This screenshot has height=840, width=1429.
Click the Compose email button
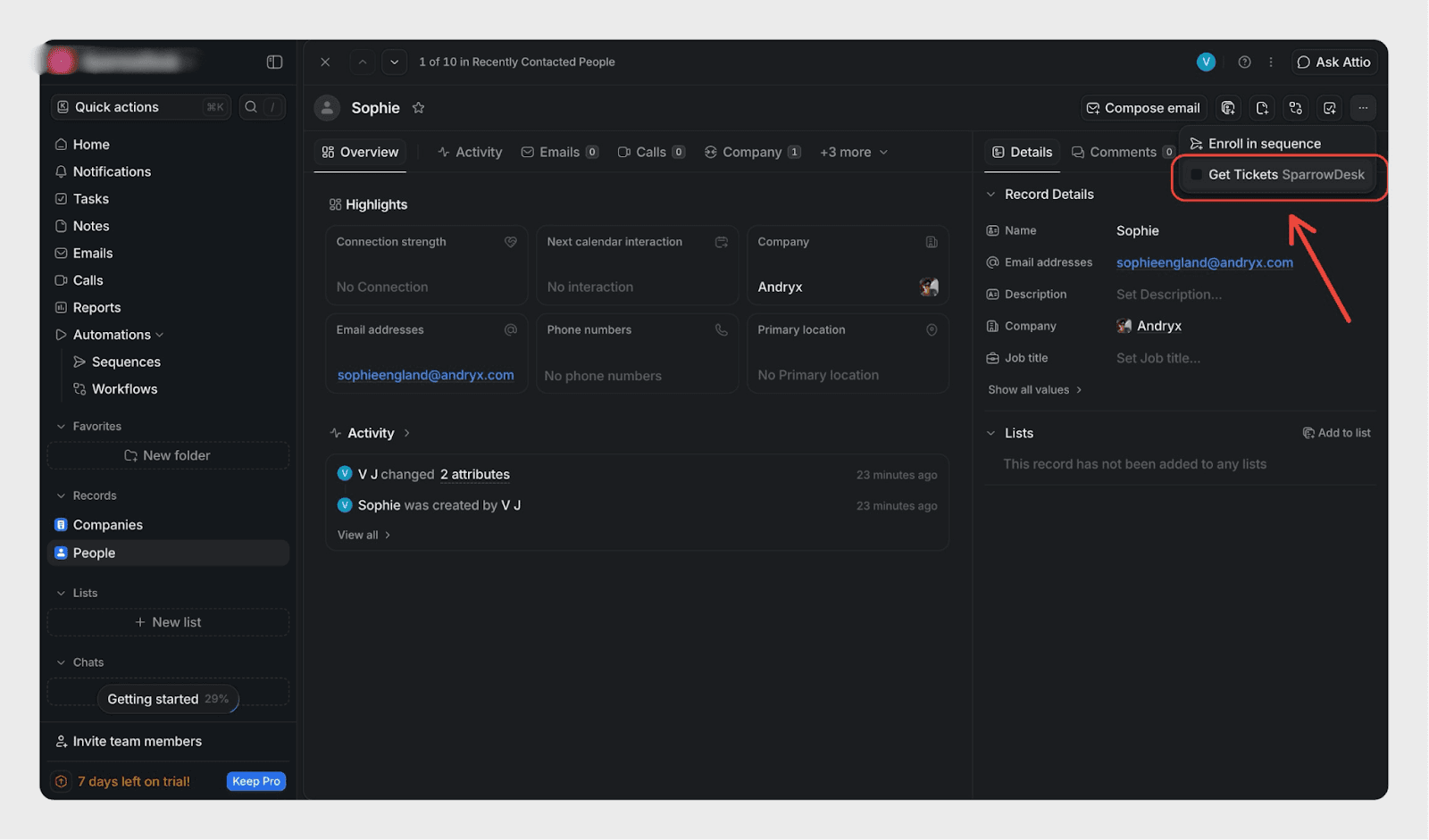click(x=1143, y=108)
